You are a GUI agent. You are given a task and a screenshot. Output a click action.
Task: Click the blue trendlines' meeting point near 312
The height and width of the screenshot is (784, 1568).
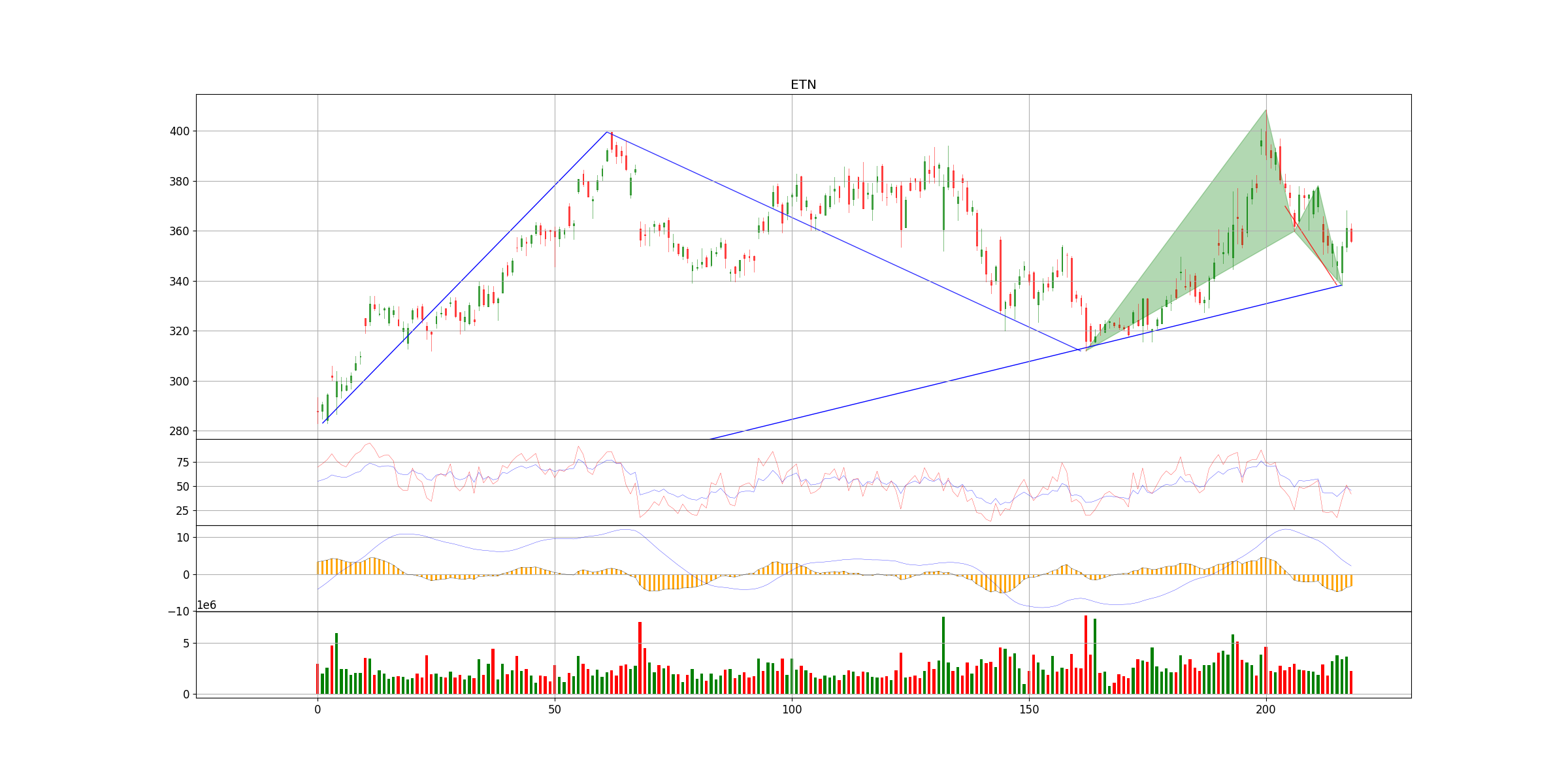1079,350
